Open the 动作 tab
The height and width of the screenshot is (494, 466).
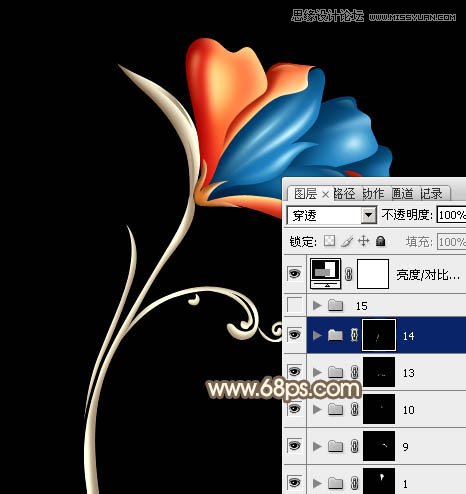pyautogui.click(x=373, y=194)
